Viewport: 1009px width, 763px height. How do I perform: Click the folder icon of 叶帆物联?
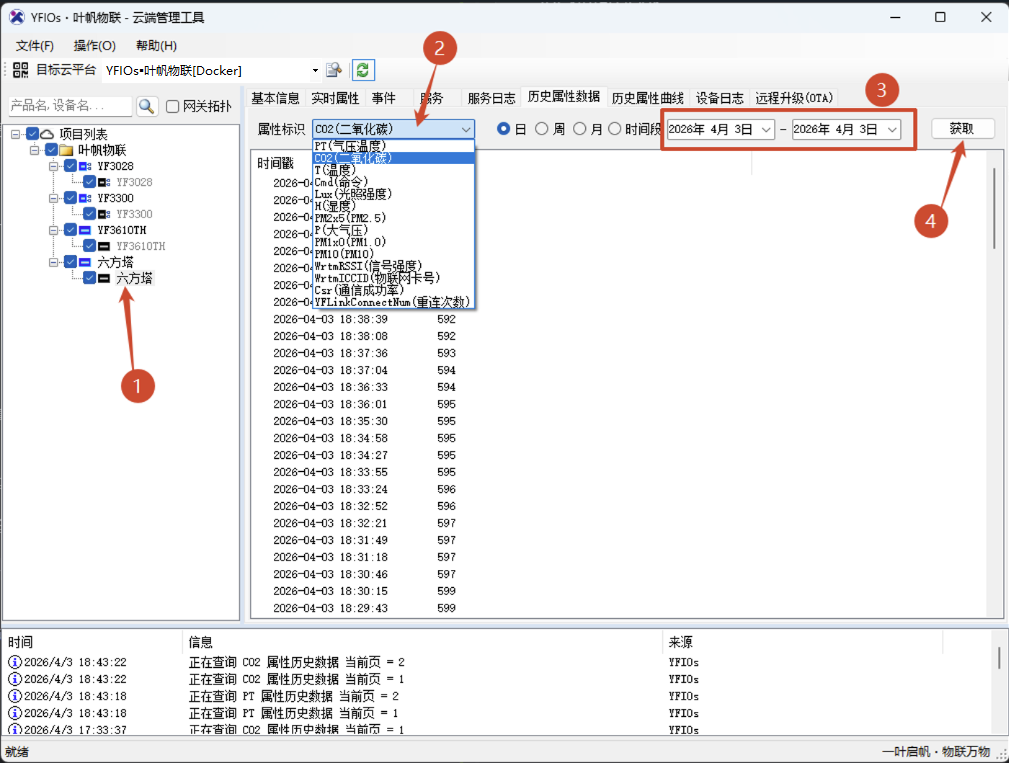point(66,150)
